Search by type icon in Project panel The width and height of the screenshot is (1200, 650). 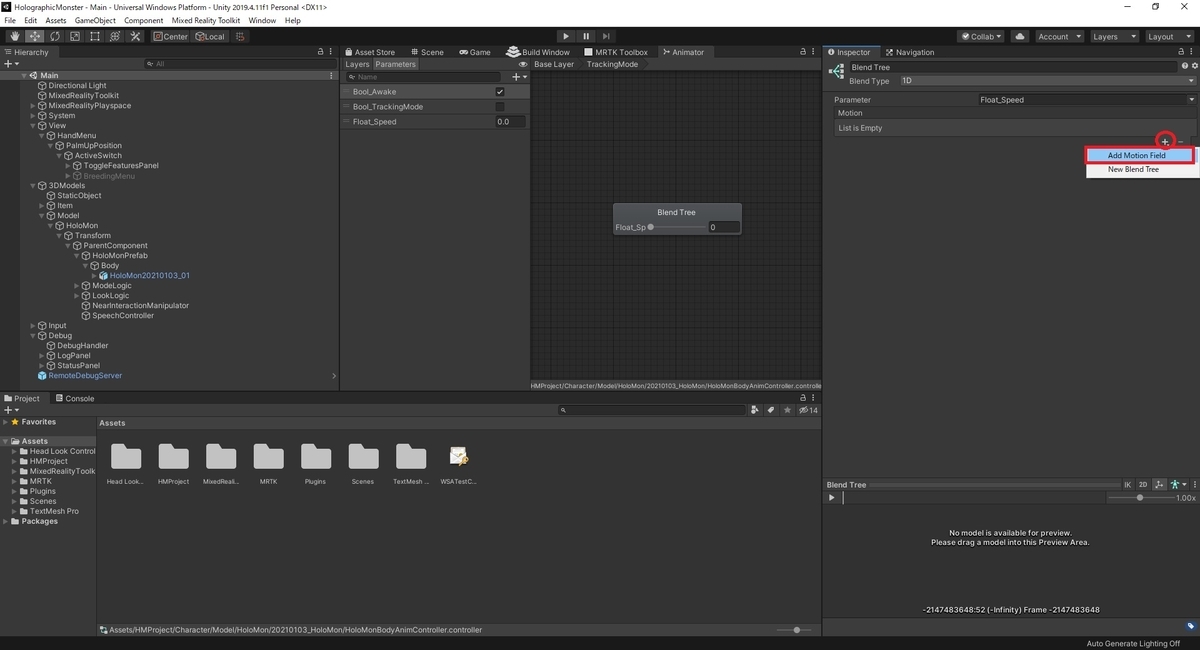[x=754, y=410]
